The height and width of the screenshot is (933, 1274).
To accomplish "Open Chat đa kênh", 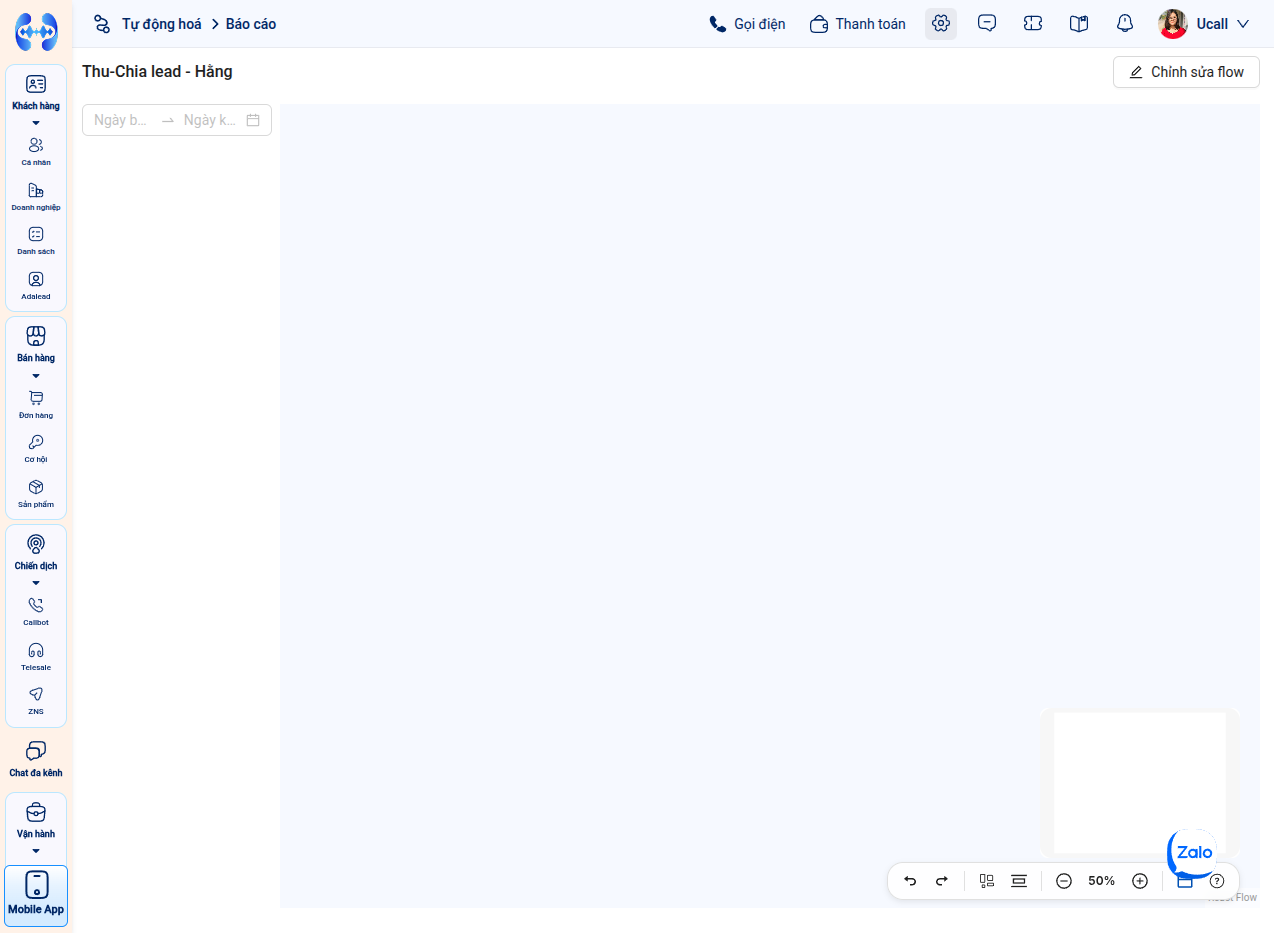I will coord(36,759).
